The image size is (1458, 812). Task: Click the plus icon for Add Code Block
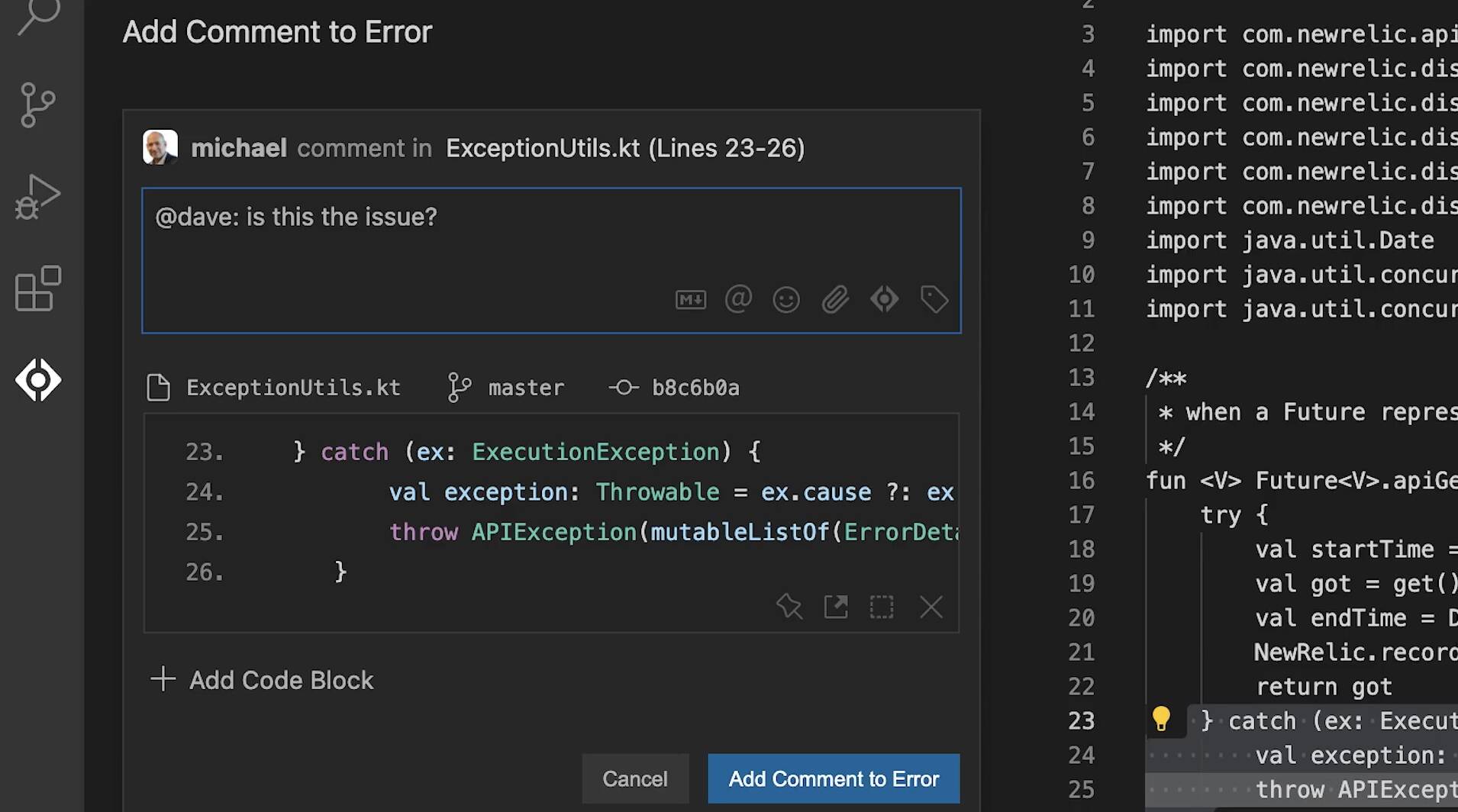(163, 678)
